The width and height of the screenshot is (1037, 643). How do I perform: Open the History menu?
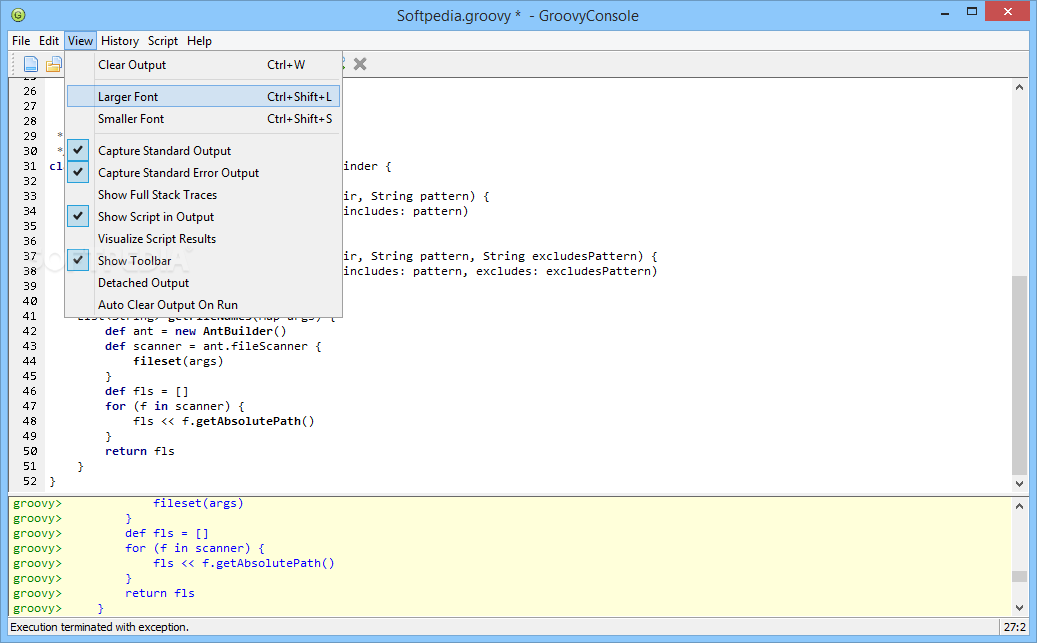point(120,41)
